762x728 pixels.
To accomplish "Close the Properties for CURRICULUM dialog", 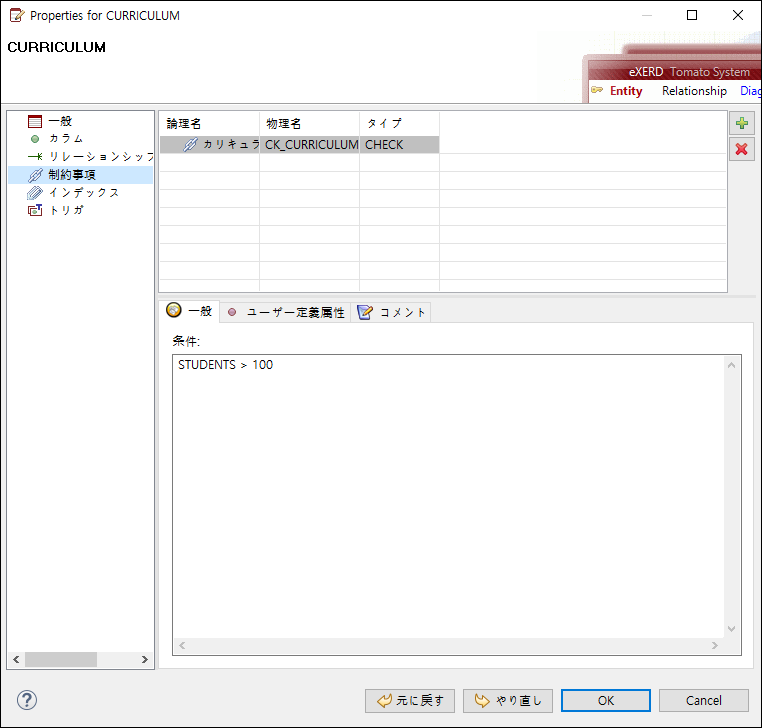I will pyautogui.click(x=738, y=15).
